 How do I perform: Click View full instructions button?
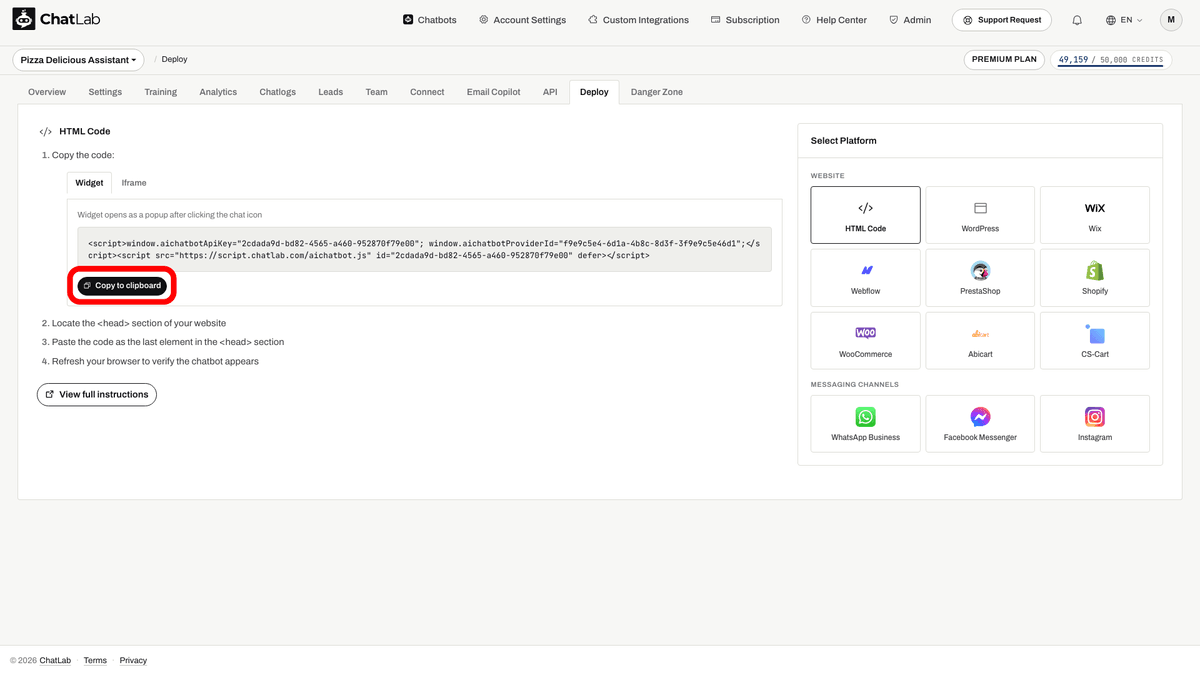point(97,394)
